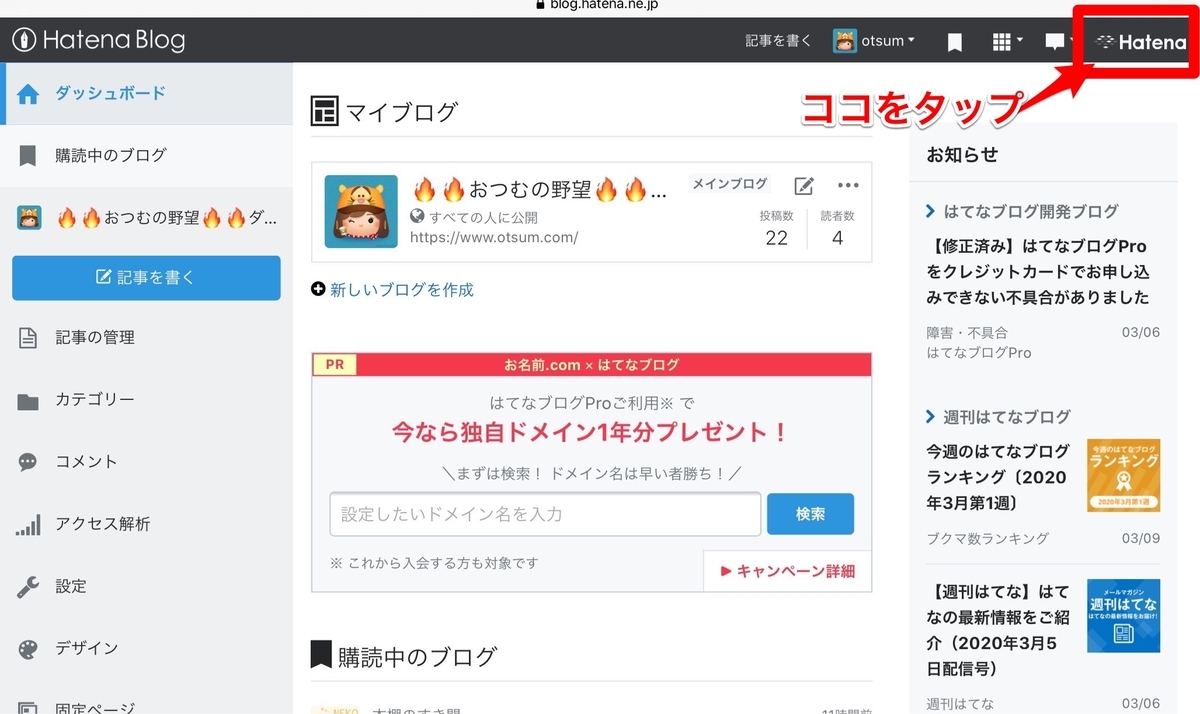Click the bookmark icon beside the 購読中のブログ sidebar item
Image resolution: width=1200 pixels, height=714 pixels.
pos(28,156)
